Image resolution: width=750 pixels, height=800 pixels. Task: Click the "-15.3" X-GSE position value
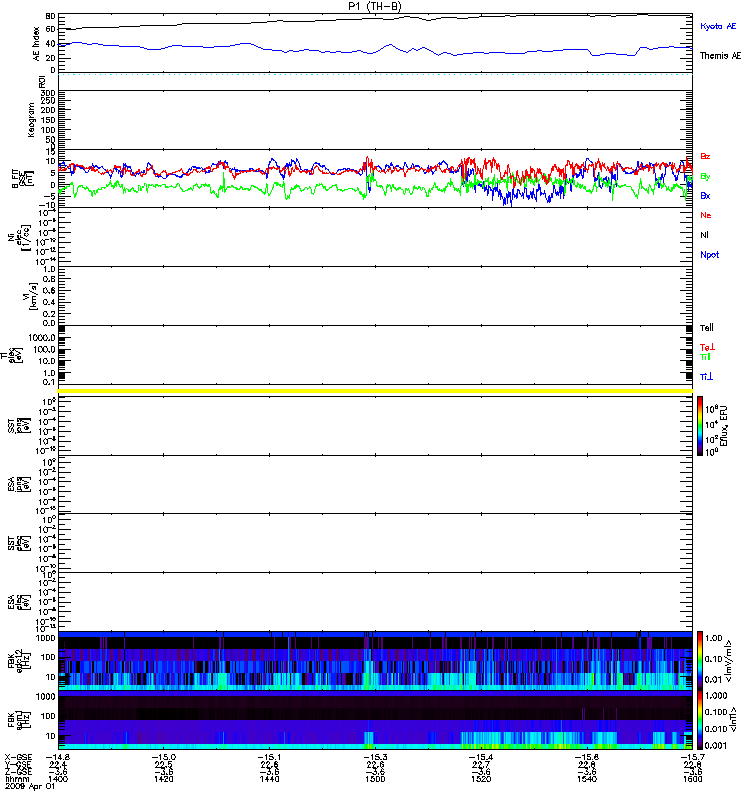pos(375,757)
